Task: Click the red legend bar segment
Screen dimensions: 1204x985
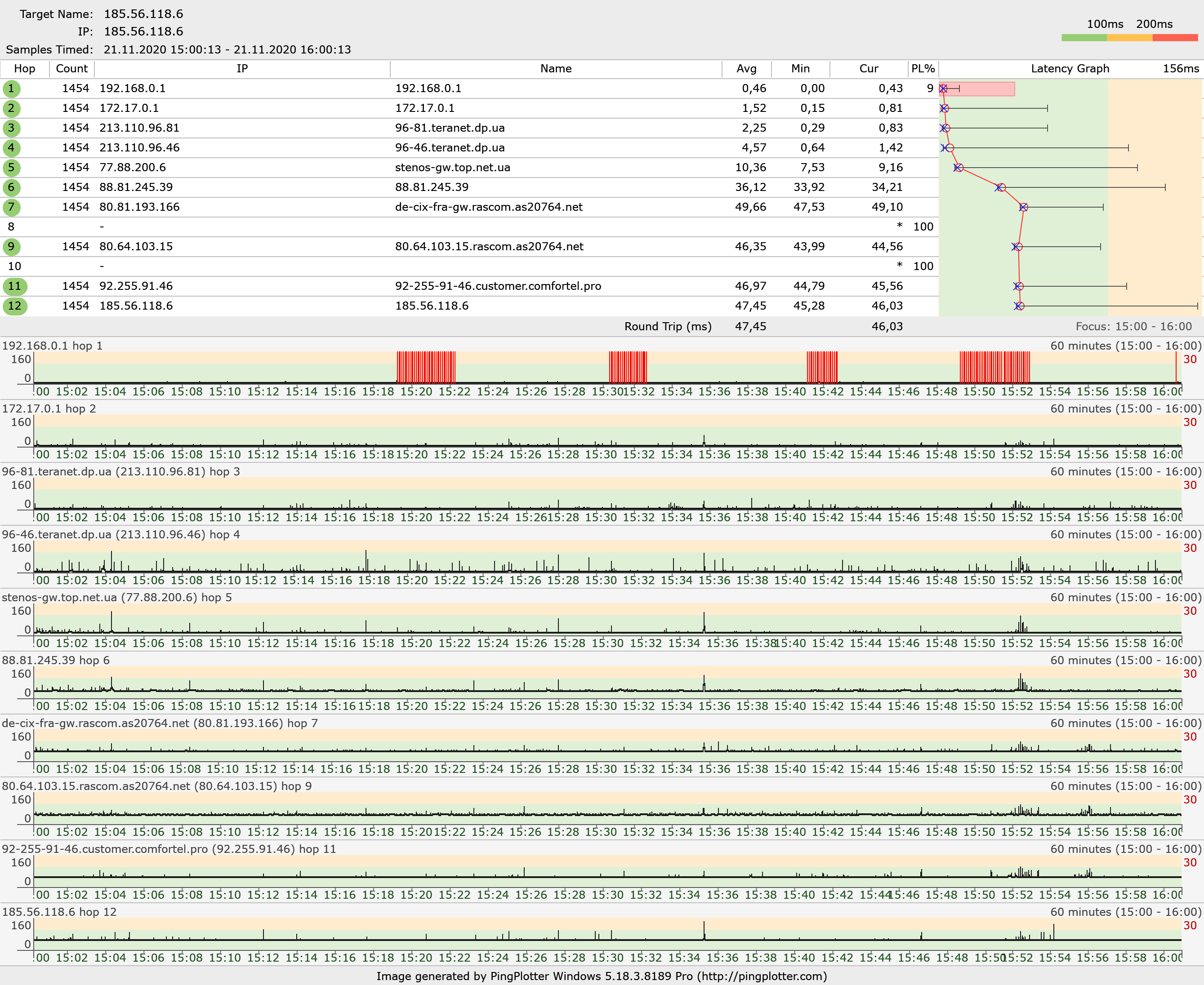Action: [1175, 38]
